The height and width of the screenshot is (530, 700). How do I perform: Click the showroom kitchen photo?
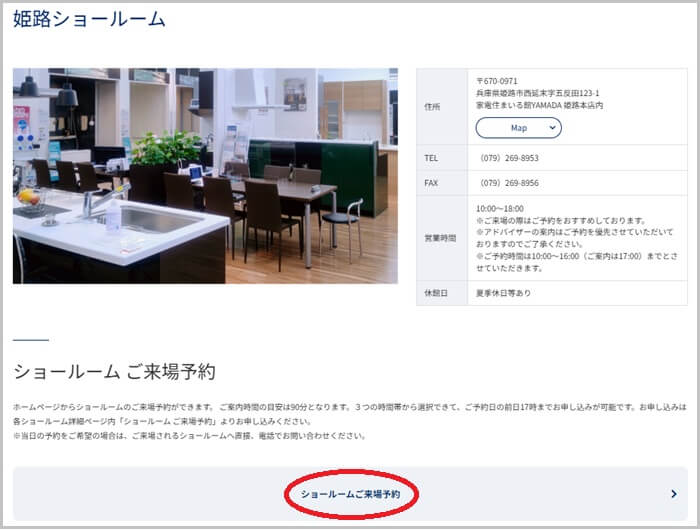coord(205,176)
